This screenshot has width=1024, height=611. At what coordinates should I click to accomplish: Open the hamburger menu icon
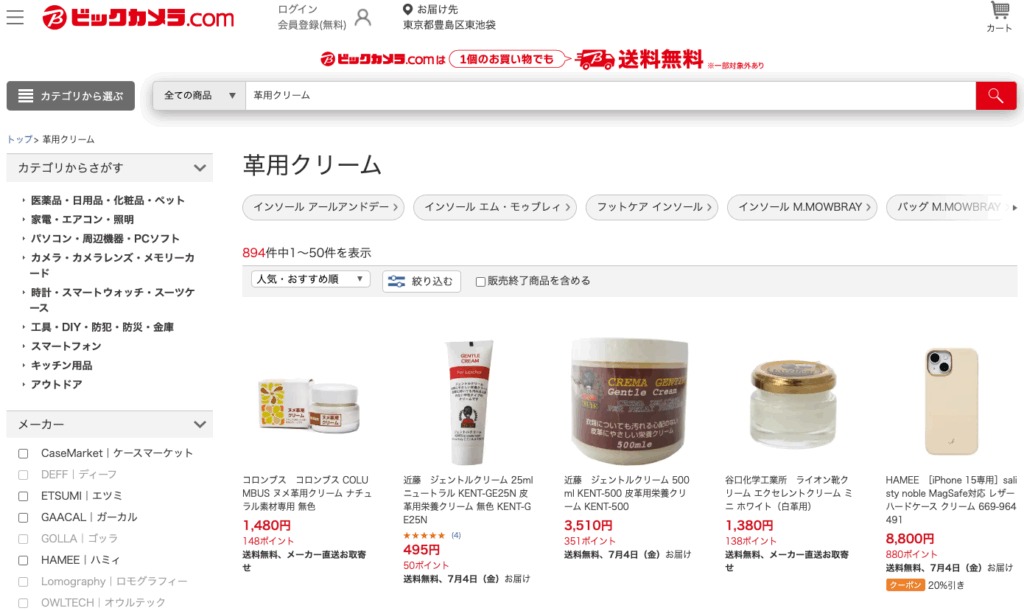[15, 17]
